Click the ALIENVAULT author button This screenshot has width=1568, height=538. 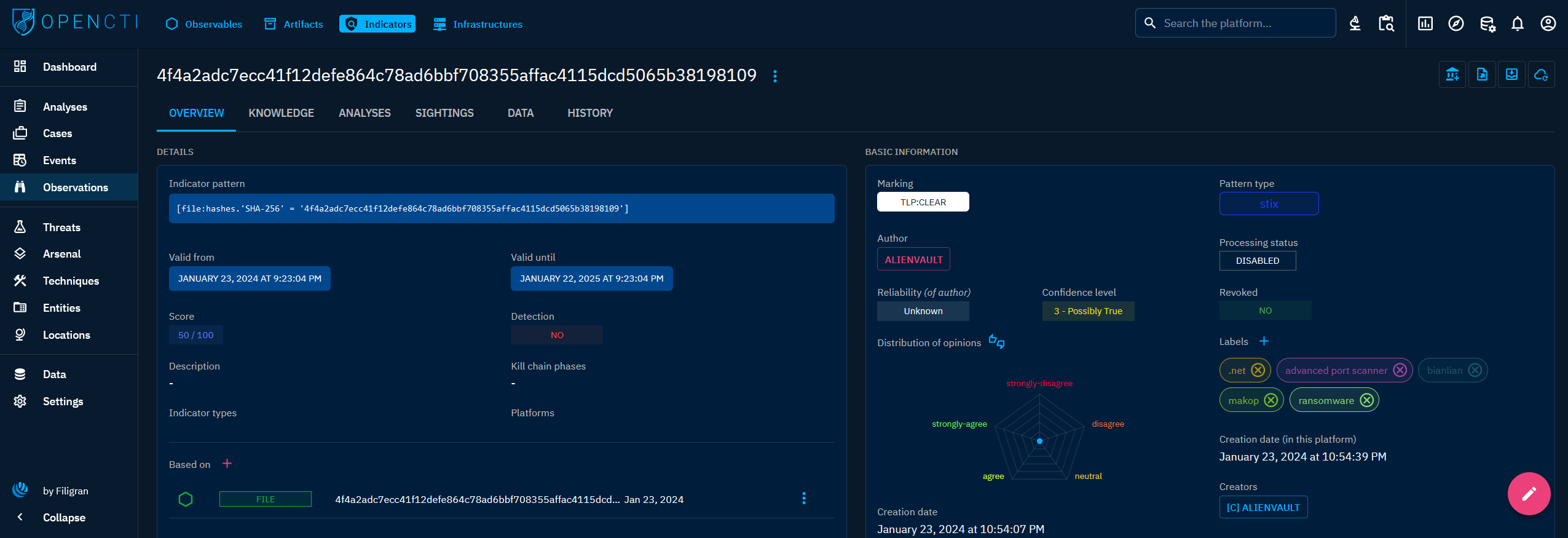913,259
